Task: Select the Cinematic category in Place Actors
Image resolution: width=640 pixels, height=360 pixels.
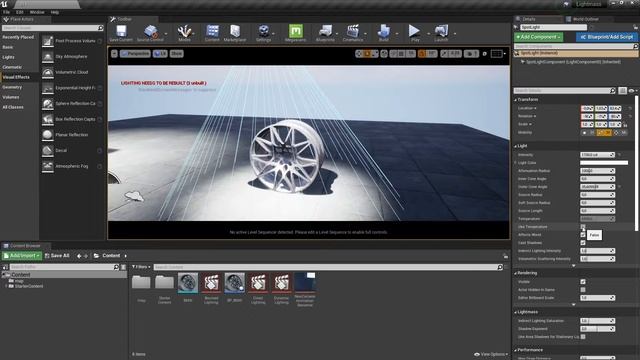Action: click(12, 67)
